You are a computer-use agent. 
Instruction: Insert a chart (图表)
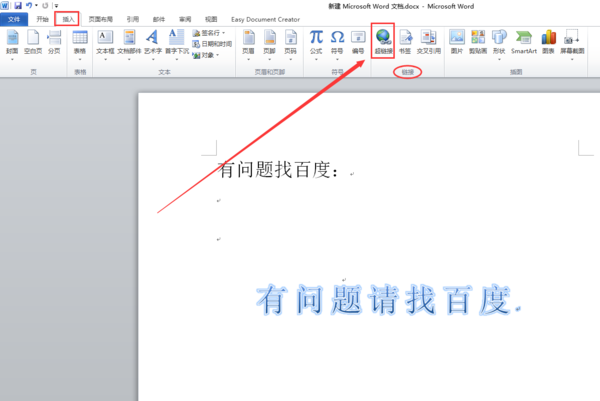548,42
